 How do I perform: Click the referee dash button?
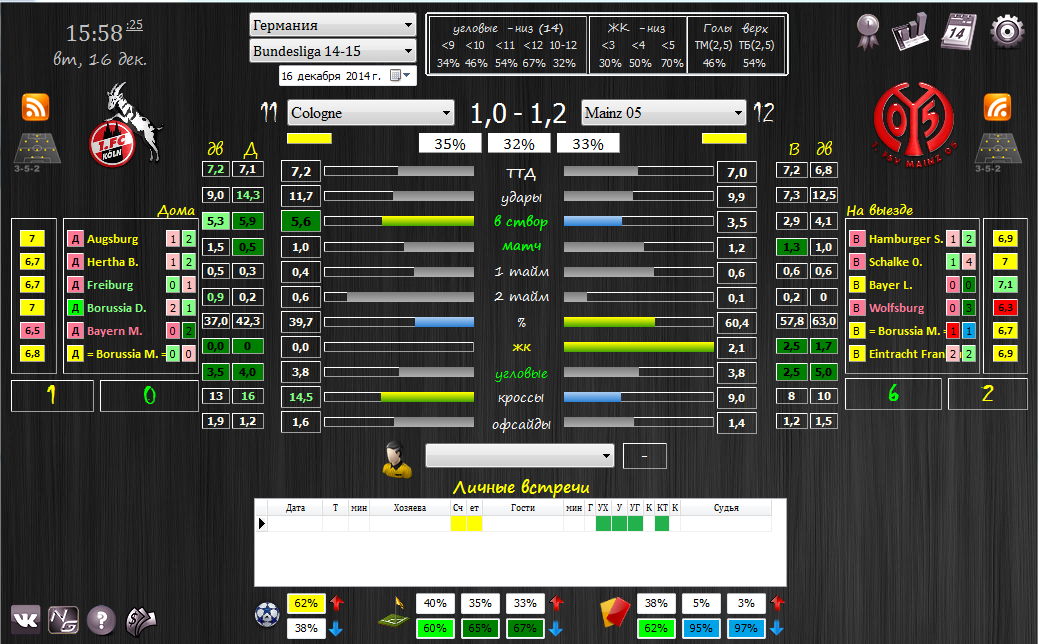tap(645, 456)
